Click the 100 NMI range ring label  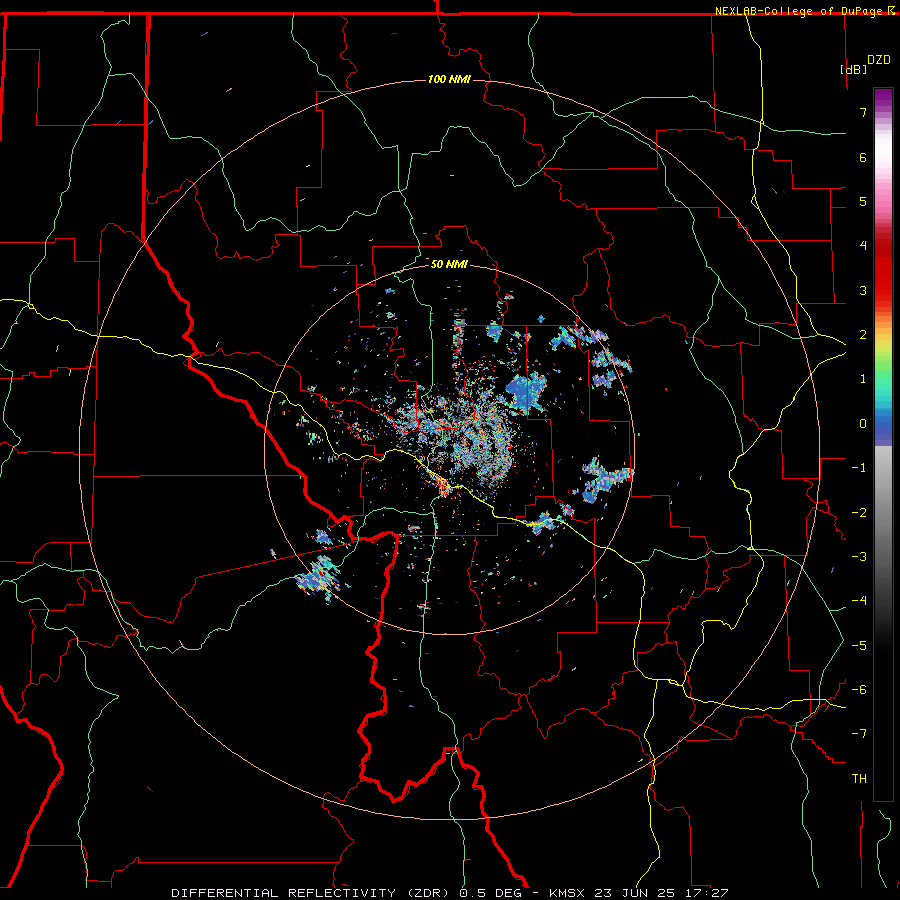click(449, 79)
